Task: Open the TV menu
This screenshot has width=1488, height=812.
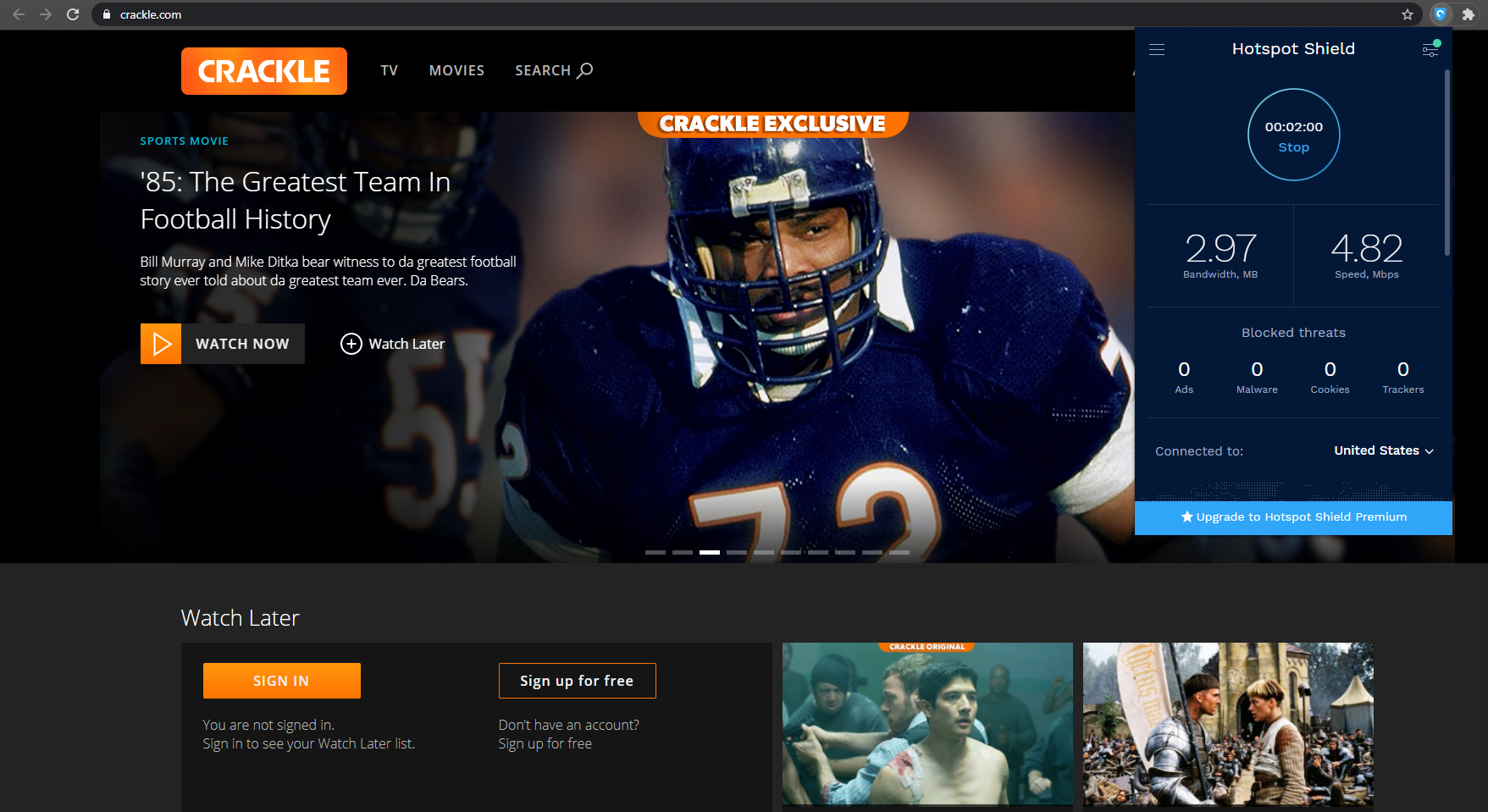Action: click(389, 70)
